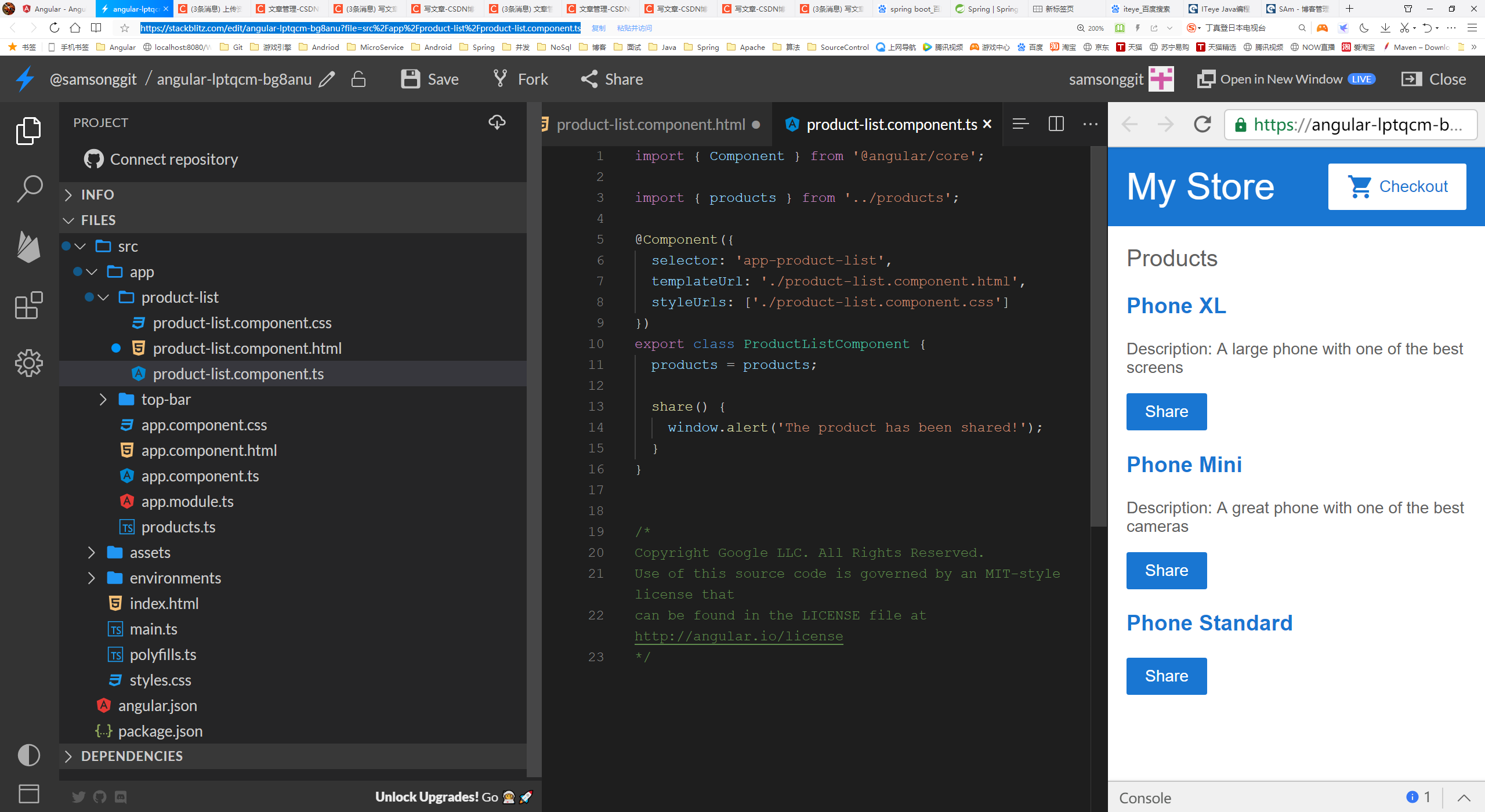1485x812 pixels.
Task: Click the samsonggit avatar image
Action: pyautogui.click(x=1161, y=79)
